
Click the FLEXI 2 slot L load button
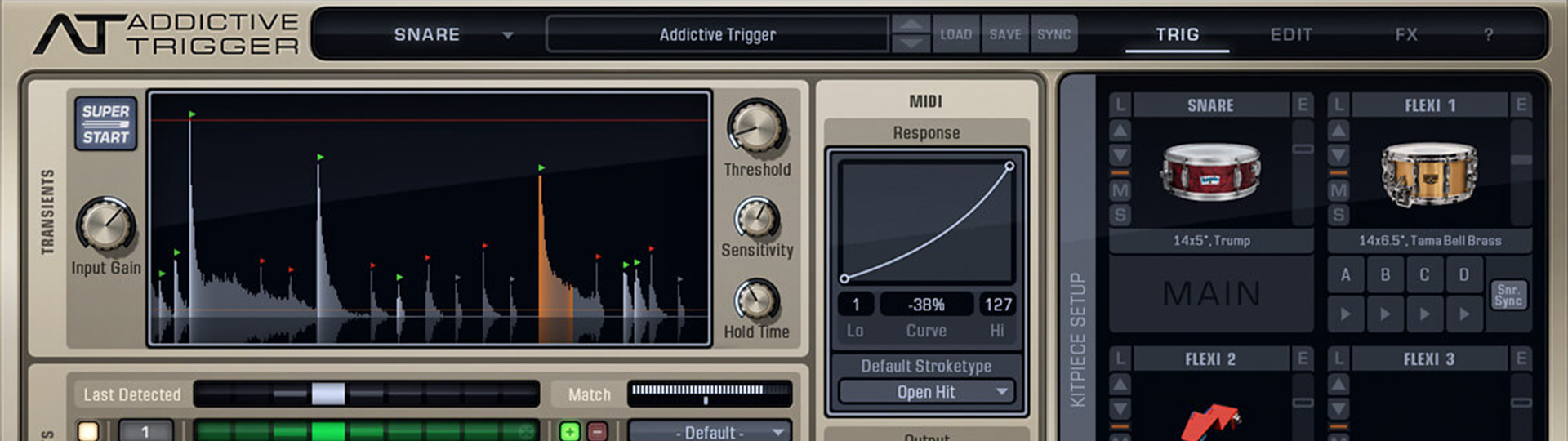[x=1120, y=359]
